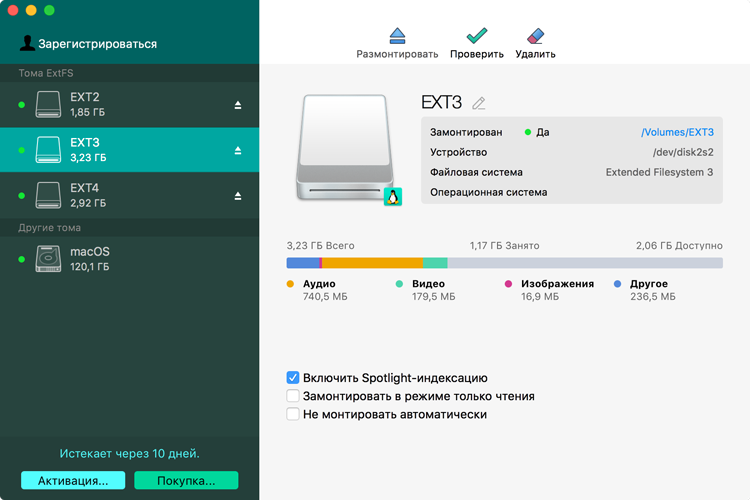Check Не монтировать автоматически option
This screenshot has width=750, height=500.
pos(293,414)
